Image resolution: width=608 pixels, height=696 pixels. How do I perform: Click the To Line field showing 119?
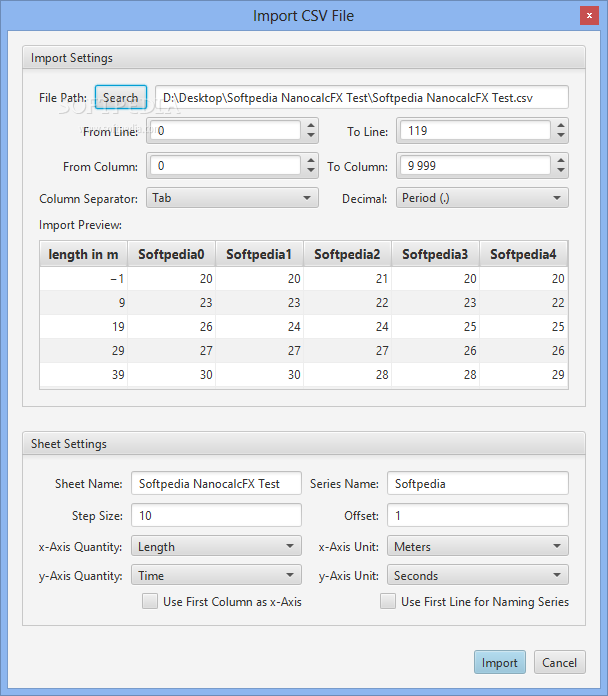pyautogui.click(x=475, y=130)
